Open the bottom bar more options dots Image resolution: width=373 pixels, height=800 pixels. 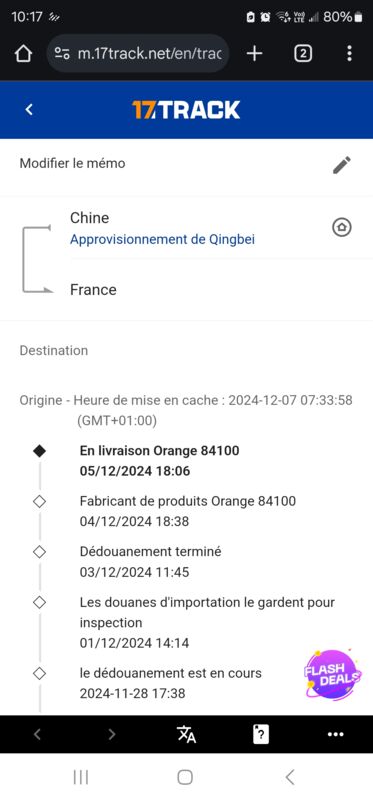click(335, 734)
